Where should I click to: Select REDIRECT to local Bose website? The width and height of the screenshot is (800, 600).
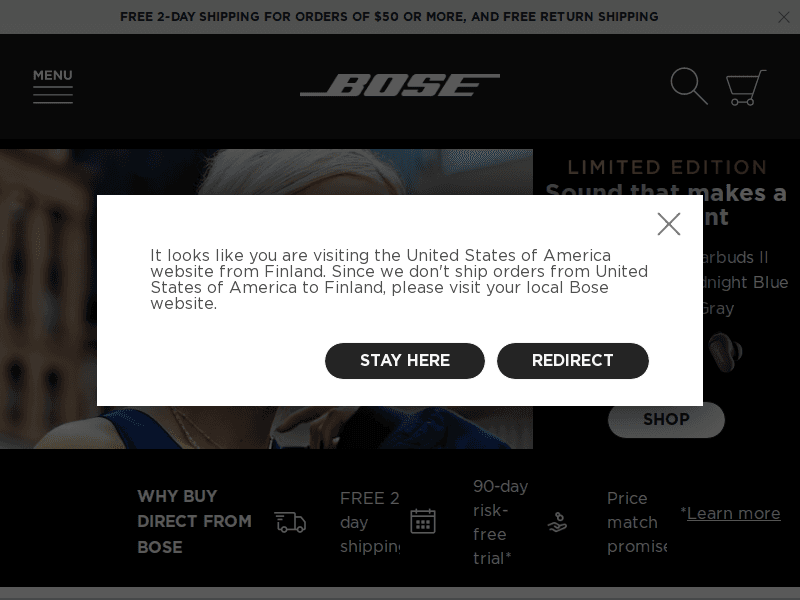click(x=573, y=361)
